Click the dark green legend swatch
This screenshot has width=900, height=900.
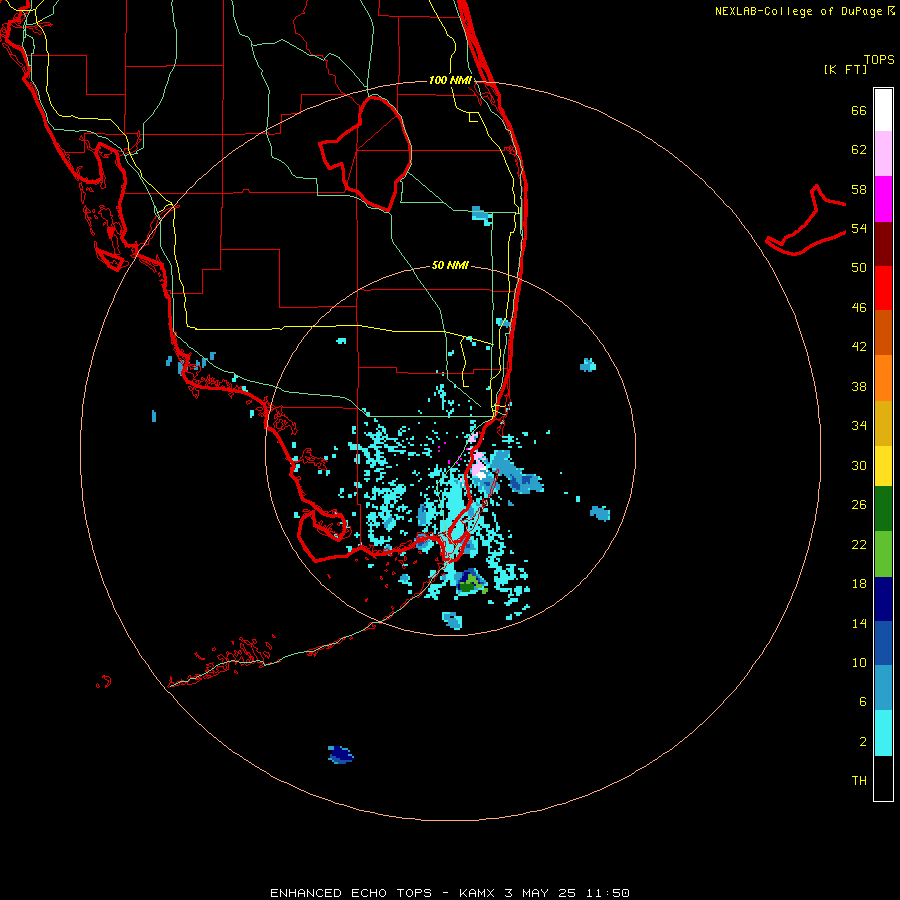click(883, 509)
